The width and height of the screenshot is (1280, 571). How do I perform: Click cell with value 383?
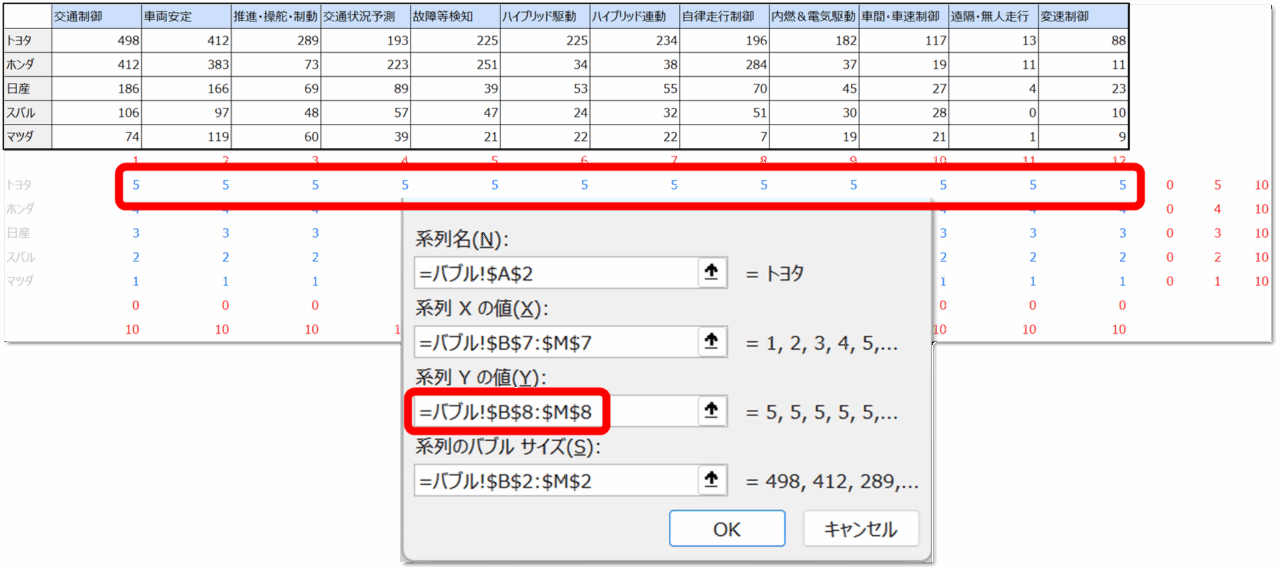186,64
